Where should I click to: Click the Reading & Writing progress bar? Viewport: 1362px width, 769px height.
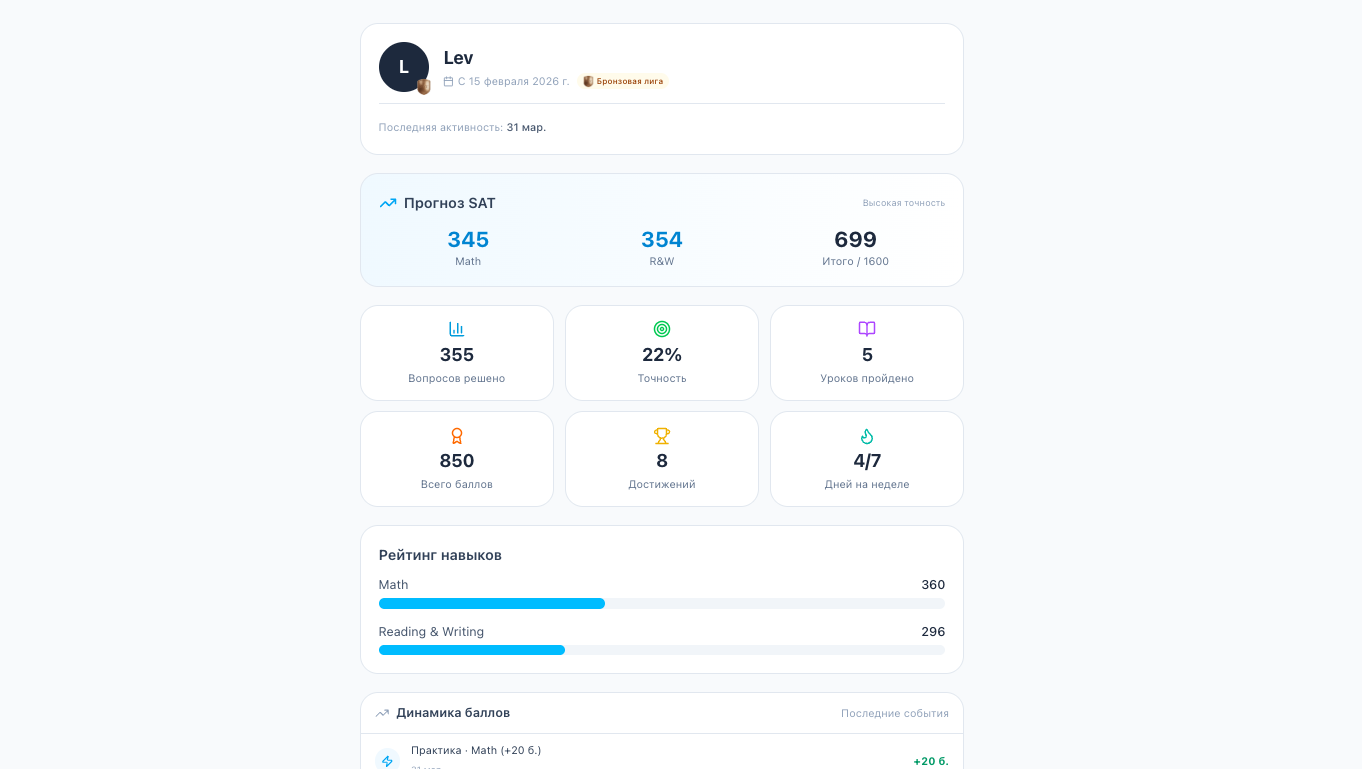[662, 650]
